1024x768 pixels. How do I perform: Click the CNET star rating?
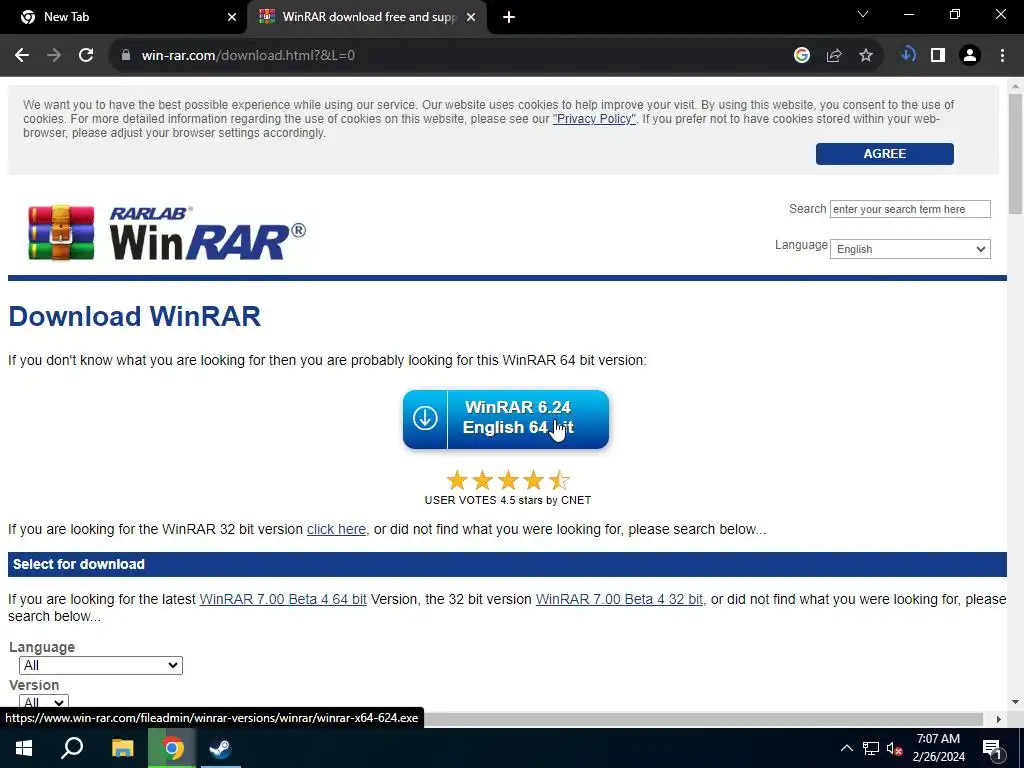pos(507,481)
